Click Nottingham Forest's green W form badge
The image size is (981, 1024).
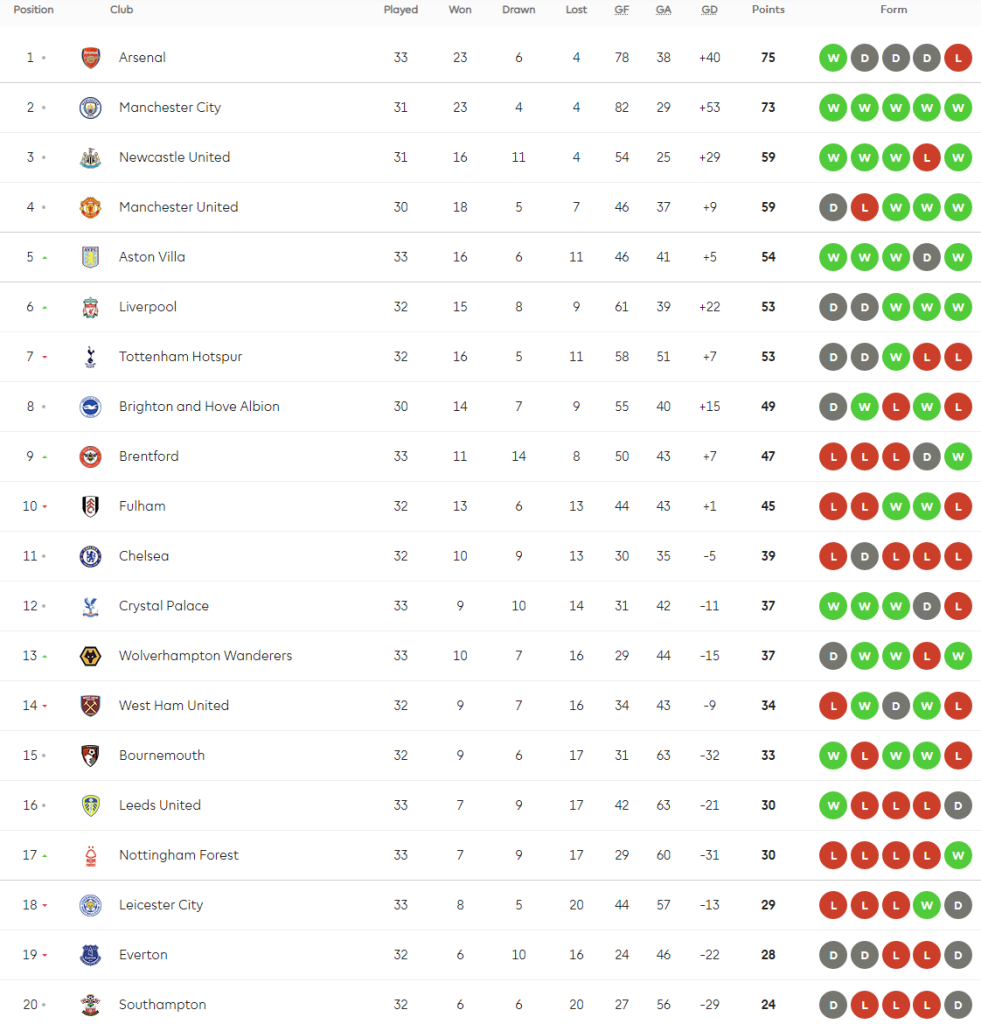[x=957, y=855]
